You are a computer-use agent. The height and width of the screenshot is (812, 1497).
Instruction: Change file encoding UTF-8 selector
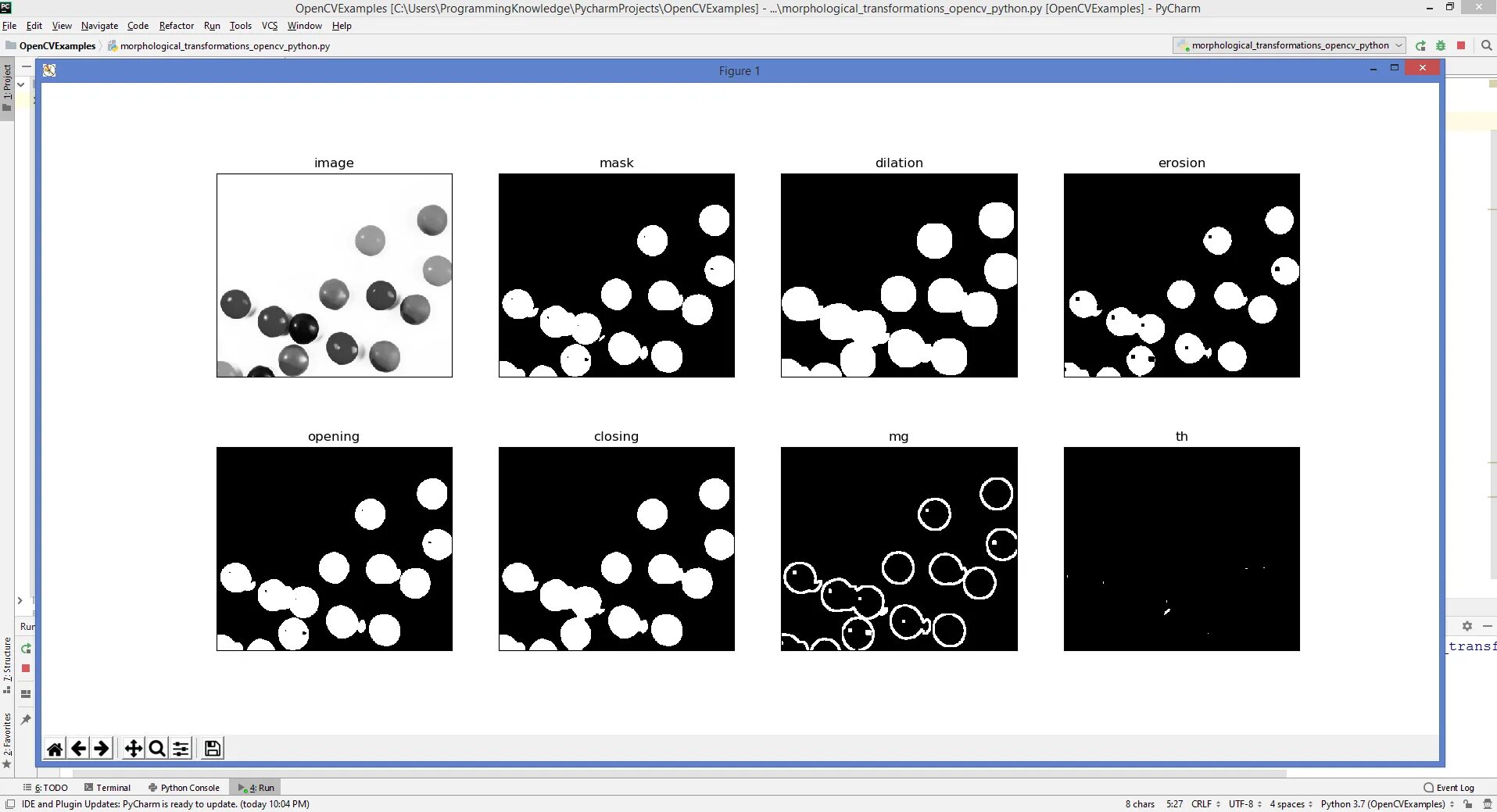tap(1245, 804)
